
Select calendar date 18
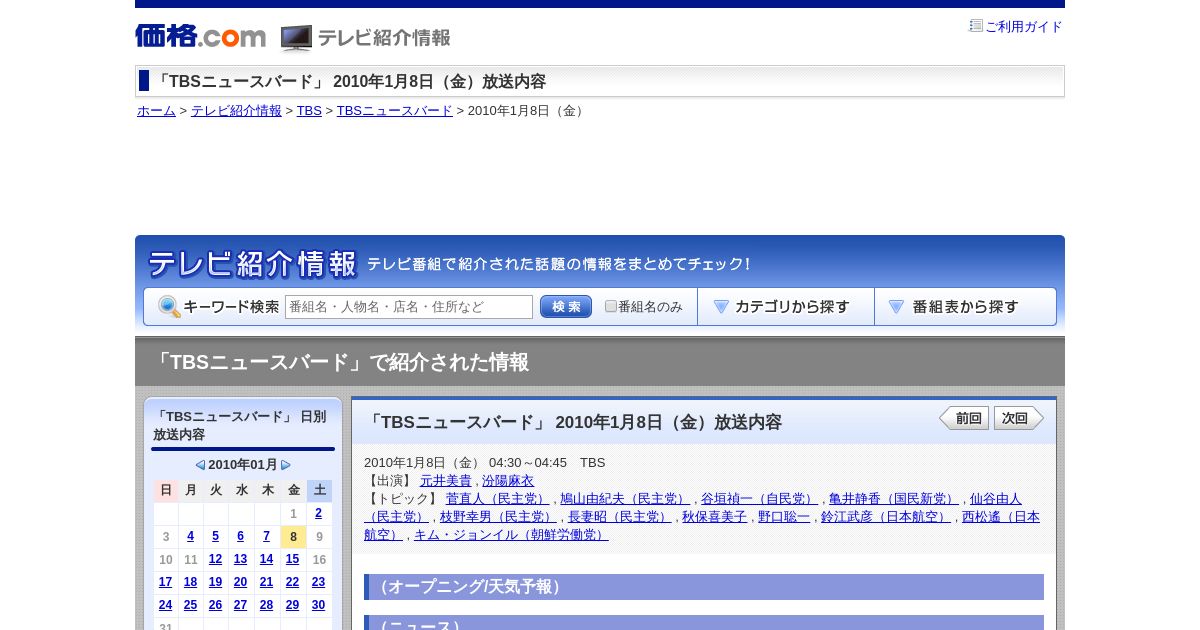[190, 582]
